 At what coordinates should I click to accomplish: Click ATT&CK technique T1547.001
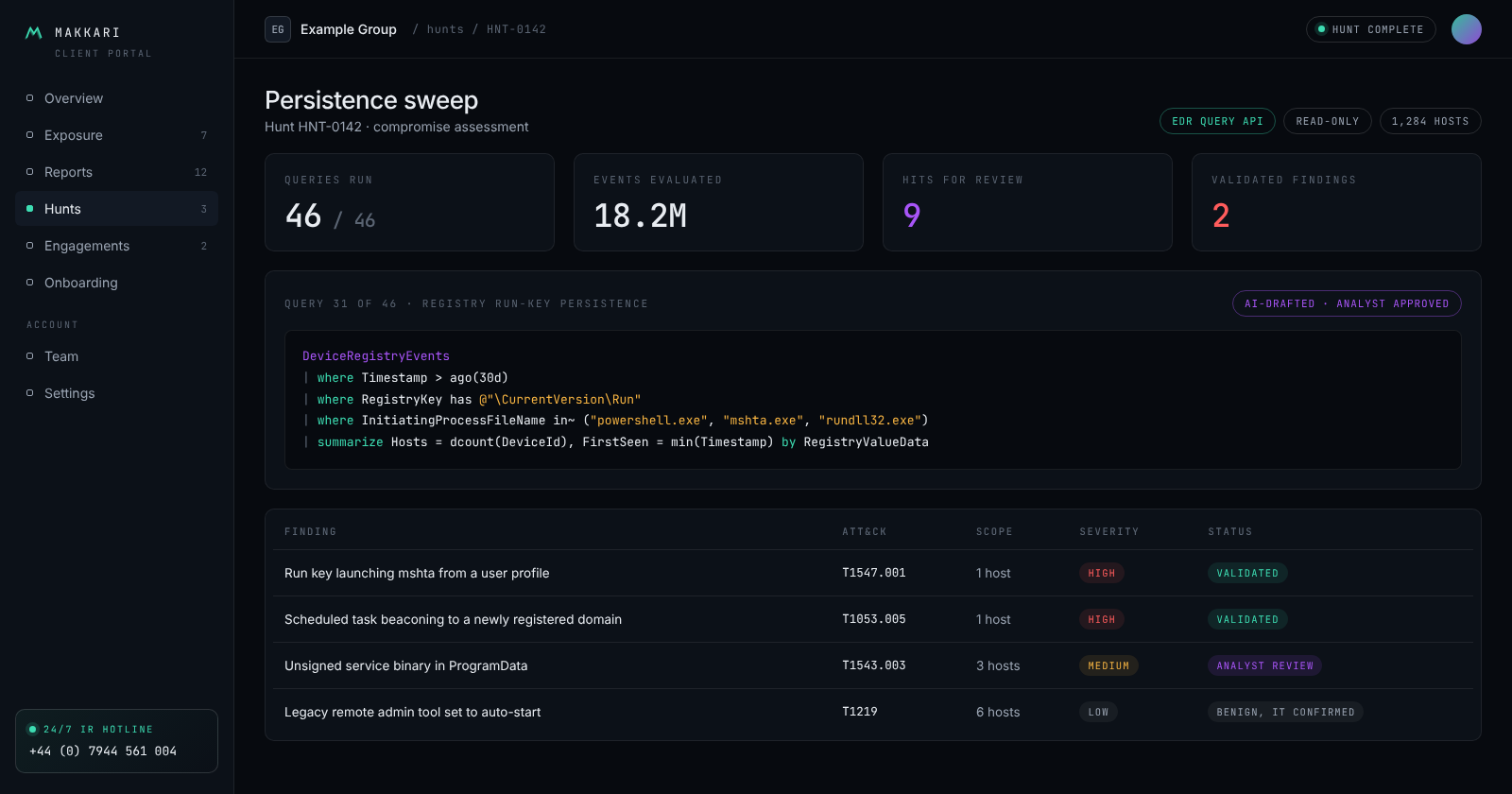pos(874,573)
